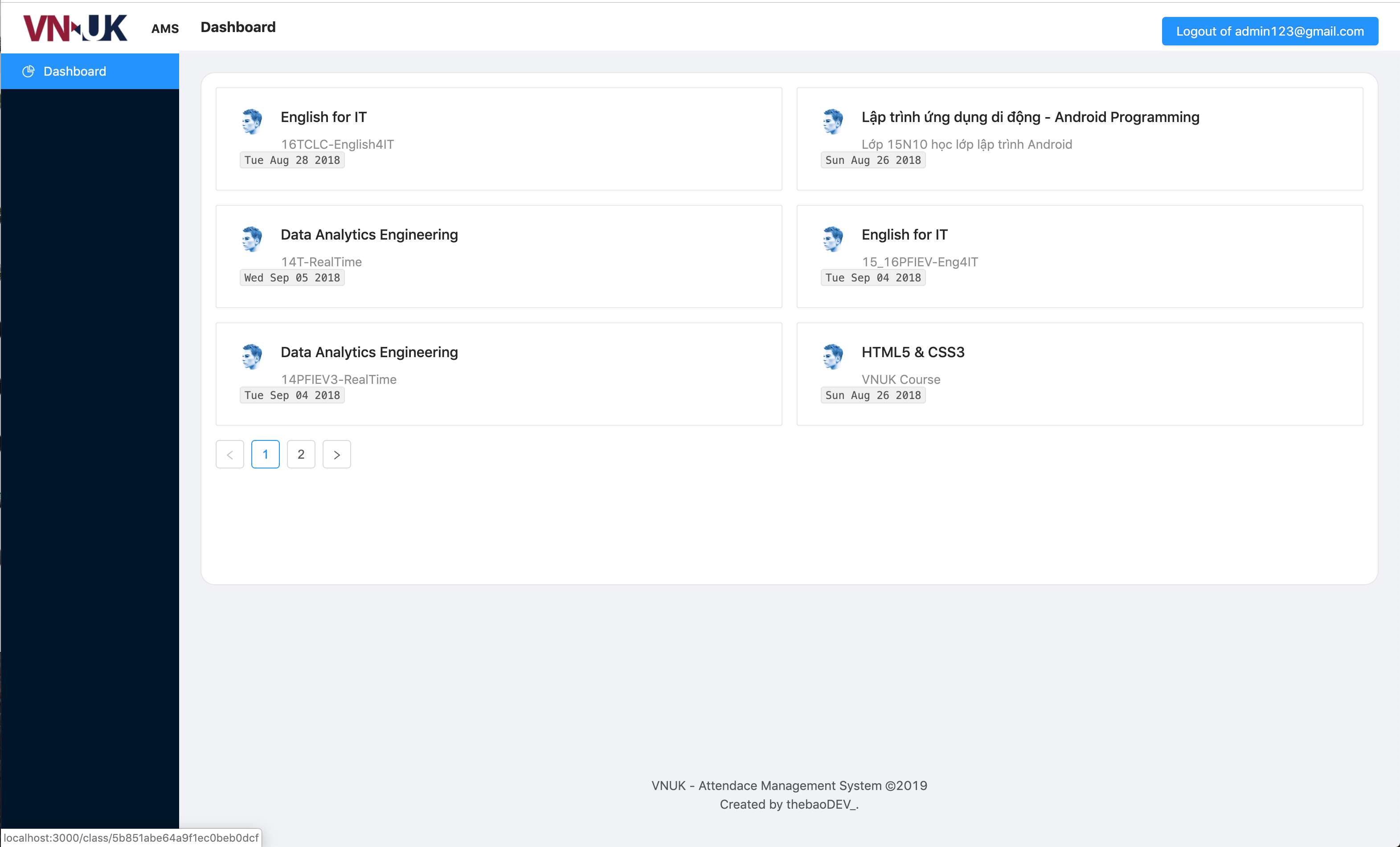Click the Dashboard pie chart icon in sidebar
The image size is (1400, 847).
tap(28, 72)
